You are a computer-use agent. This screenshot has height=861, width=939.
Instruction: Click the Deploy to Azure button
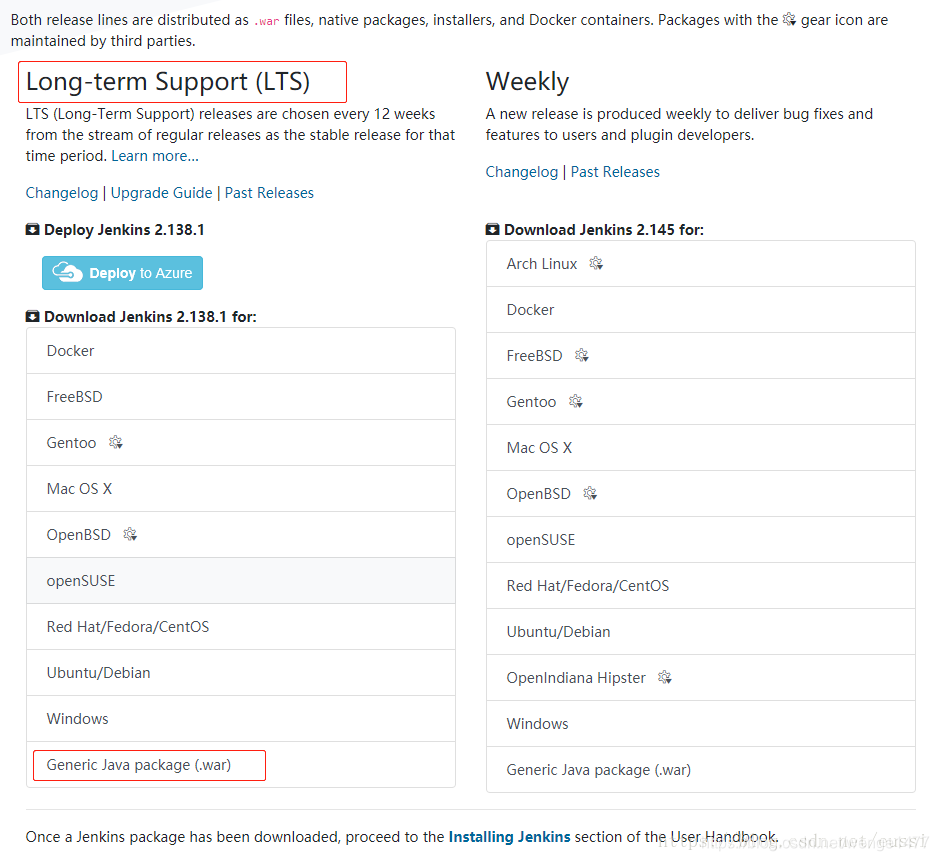122,273
